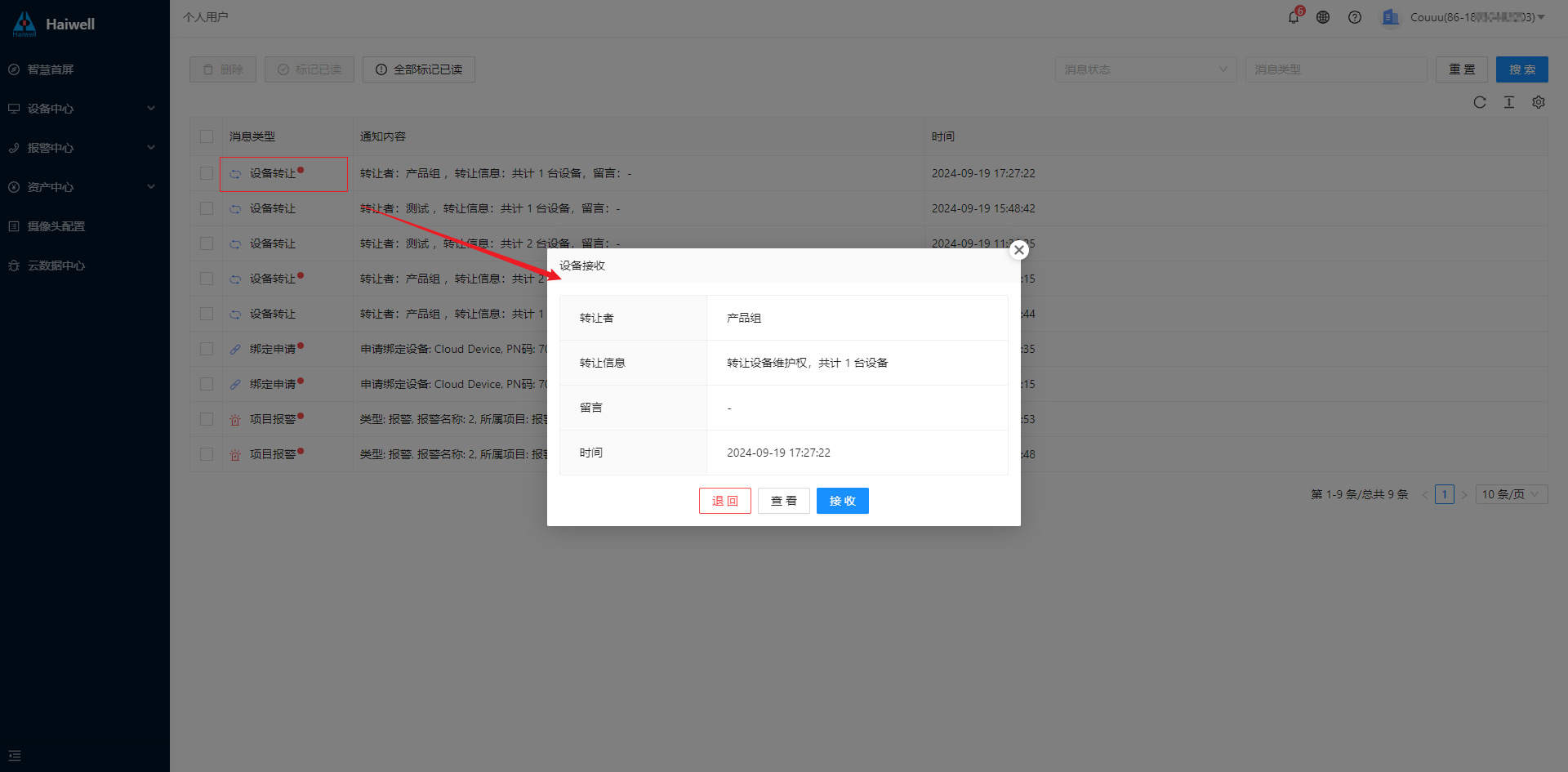The height and width of the screenshot is (772, 1568).
Task: Click the 报警中心 sidebar icon
Action: click(x=14, y=148)
